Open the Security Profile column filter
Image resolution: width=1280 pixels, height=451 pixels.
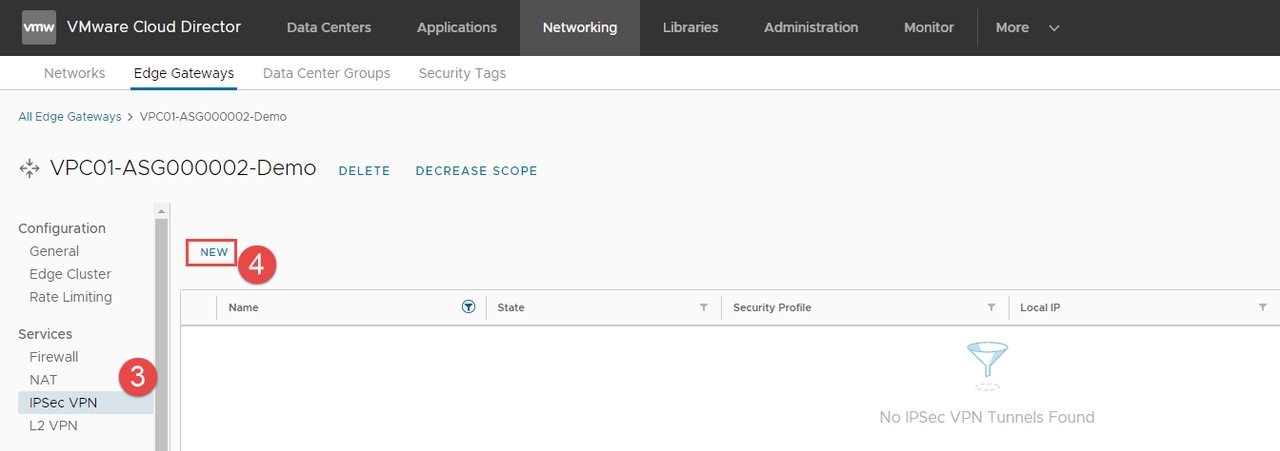[x=991, y=307]
